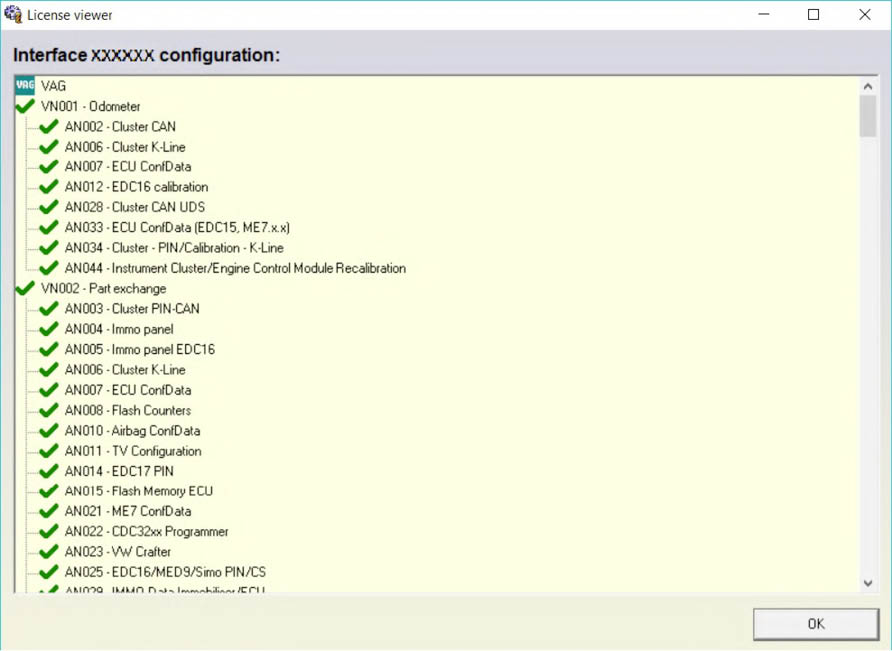This screenshot has height=651, width=892.
Task: Click the green check next to AN010 - Airbag ConfData
Action: 48,431
